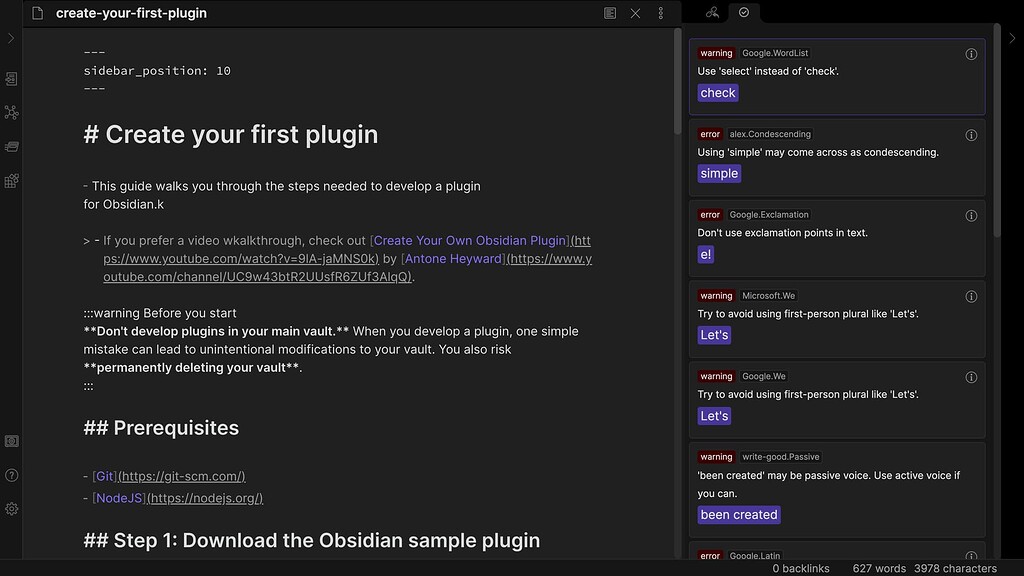Viewport: 1024px width, 576px height.
Task: Click 'been created' highlight in passive voice warning
Action: [739, 514]
